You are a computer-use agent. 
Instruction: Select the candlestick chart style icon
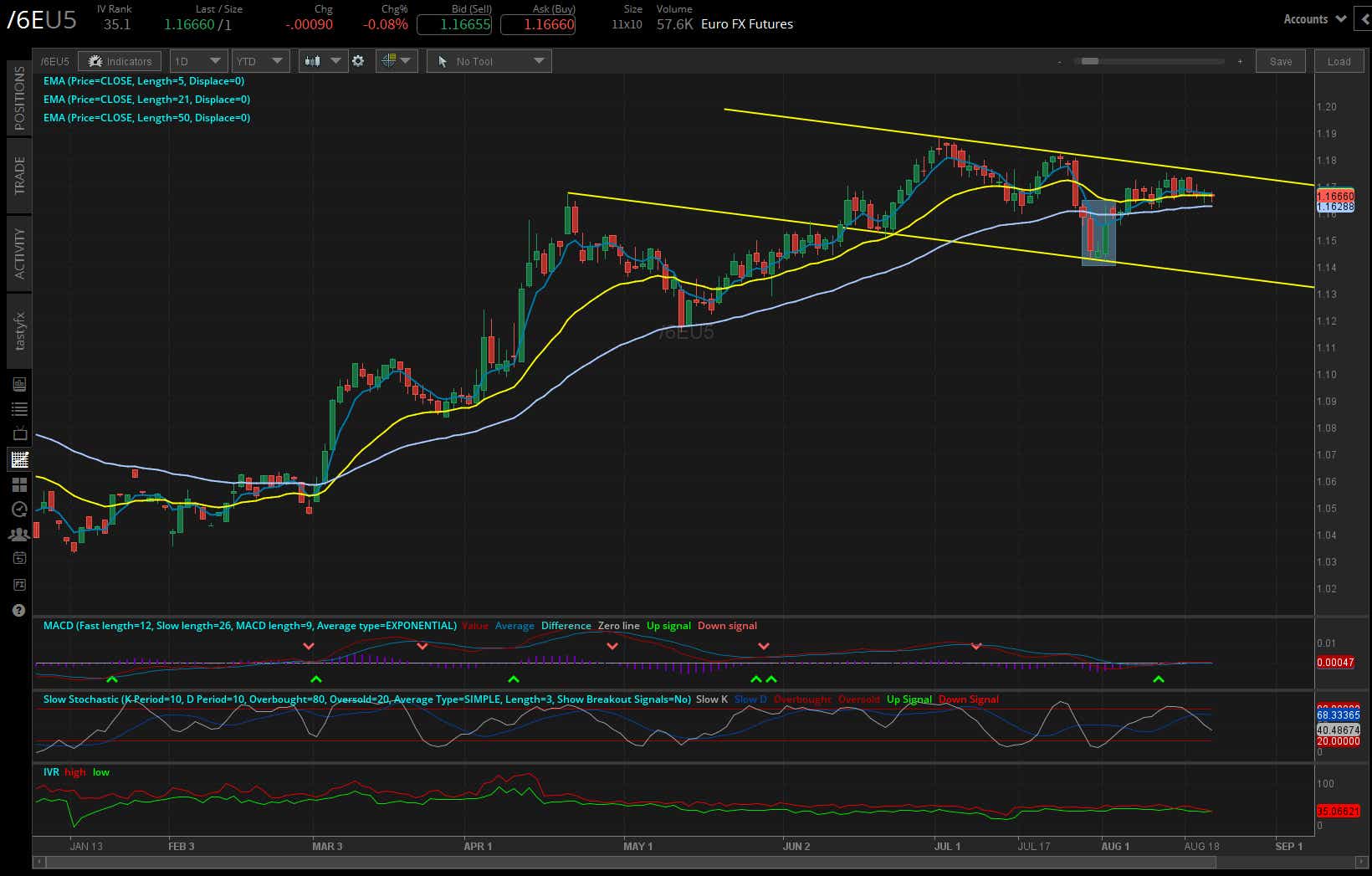pyautogui.click(x=313, y=60)
